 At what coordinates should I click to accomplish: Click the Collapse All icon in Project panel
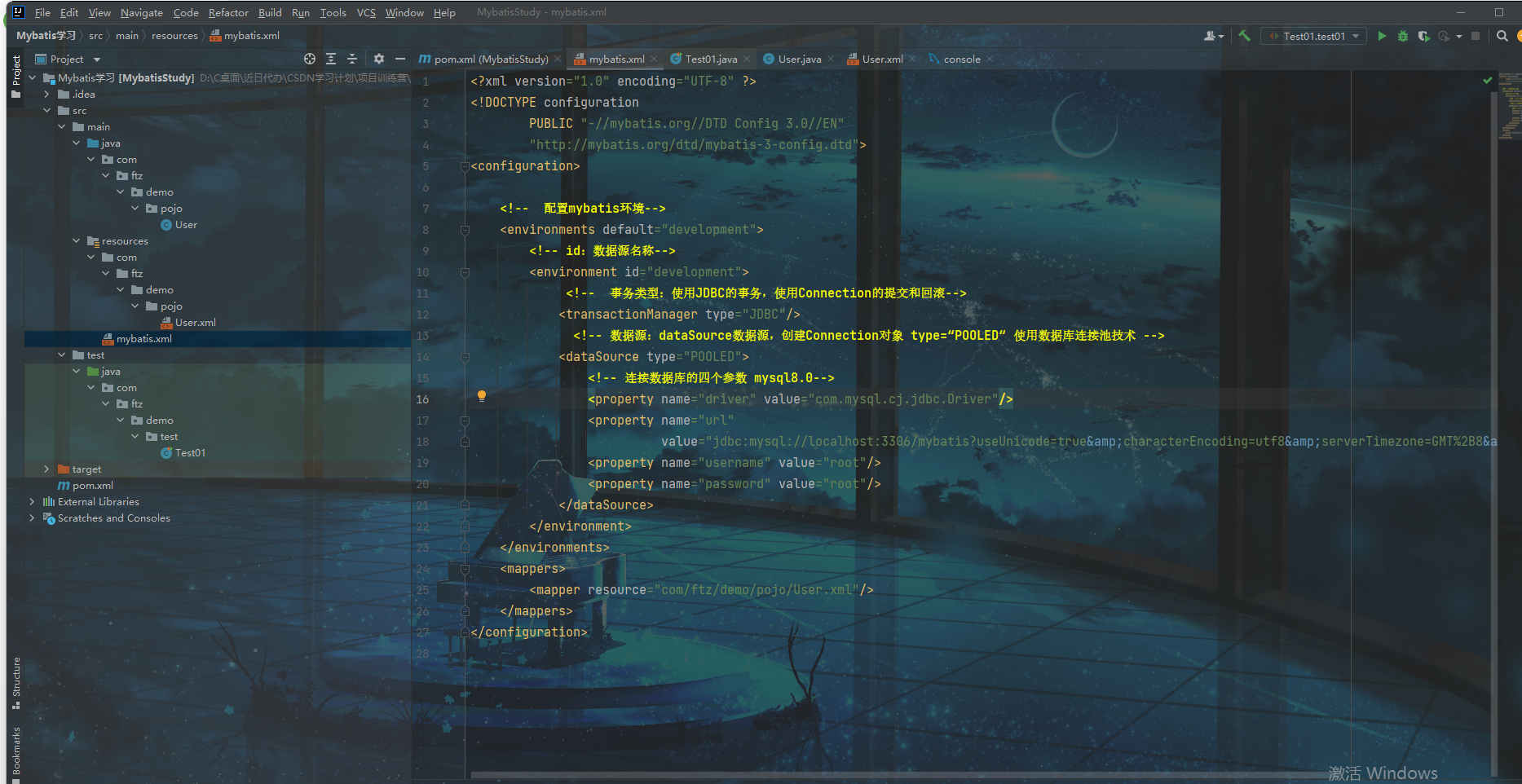pos(352,59)
